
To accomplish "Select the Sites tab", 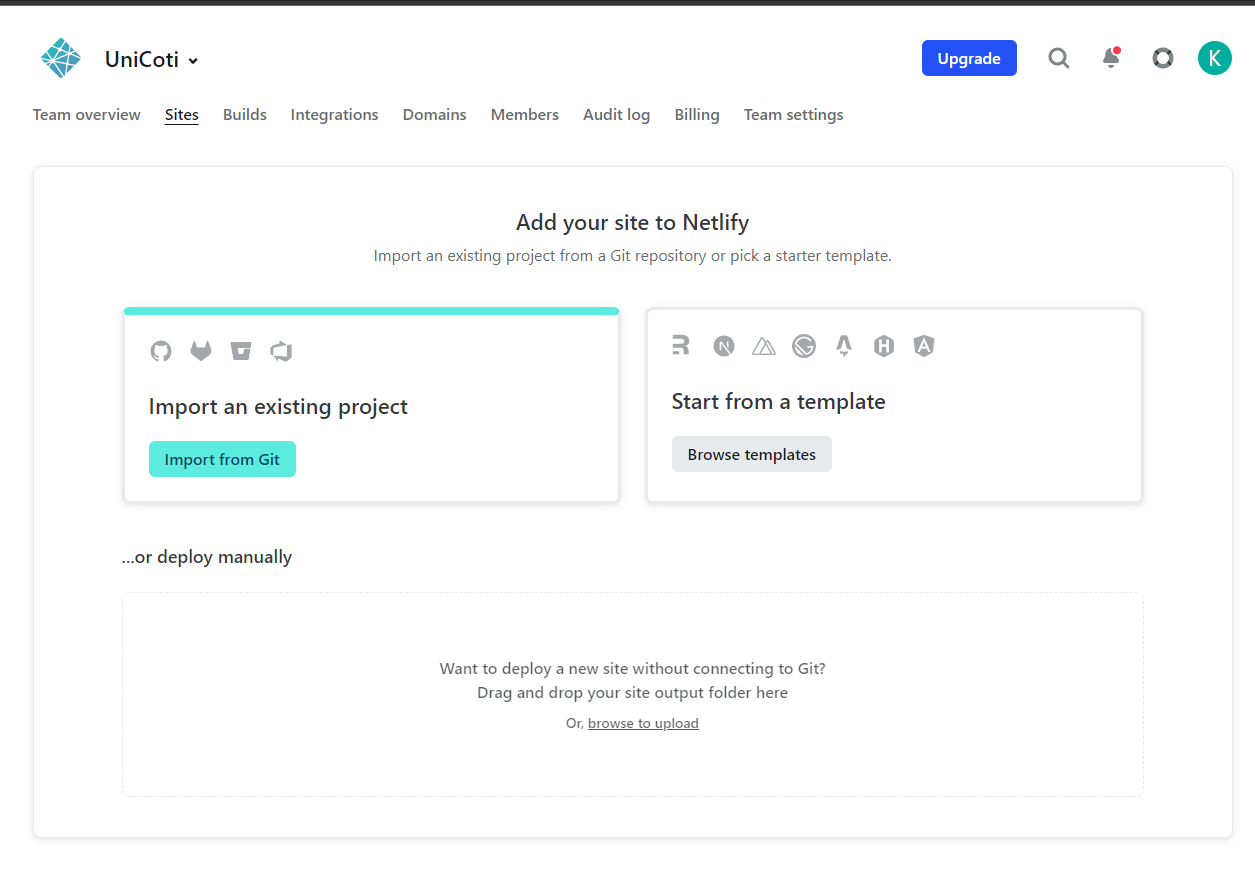I will coord(182,115).
